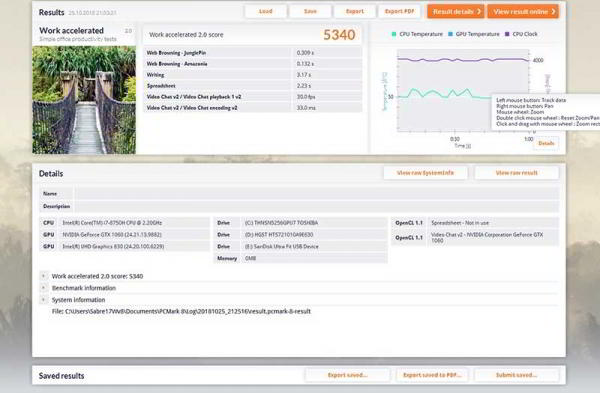This screenshot has height=393, width=600.
Task: Expand System information section
Action: (x=43, y=300)
